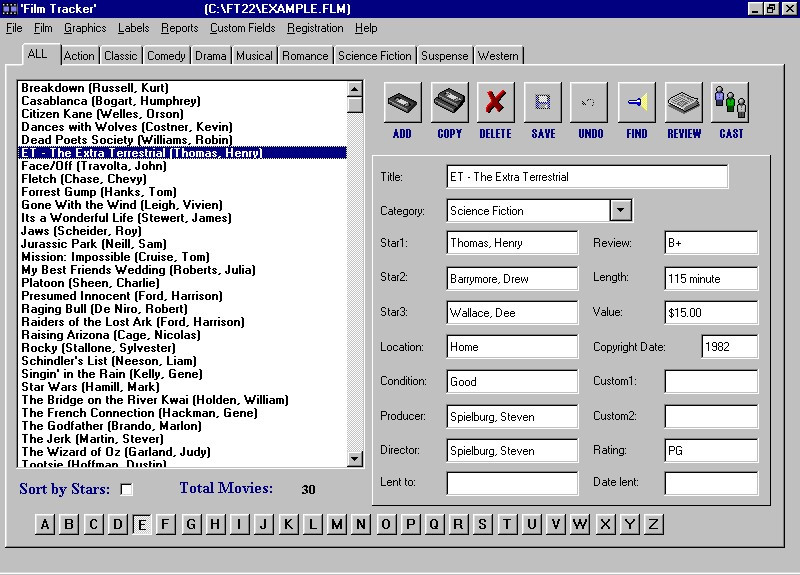
Task: Switch to the Classic tab
Action: click(x=121, y=56)
